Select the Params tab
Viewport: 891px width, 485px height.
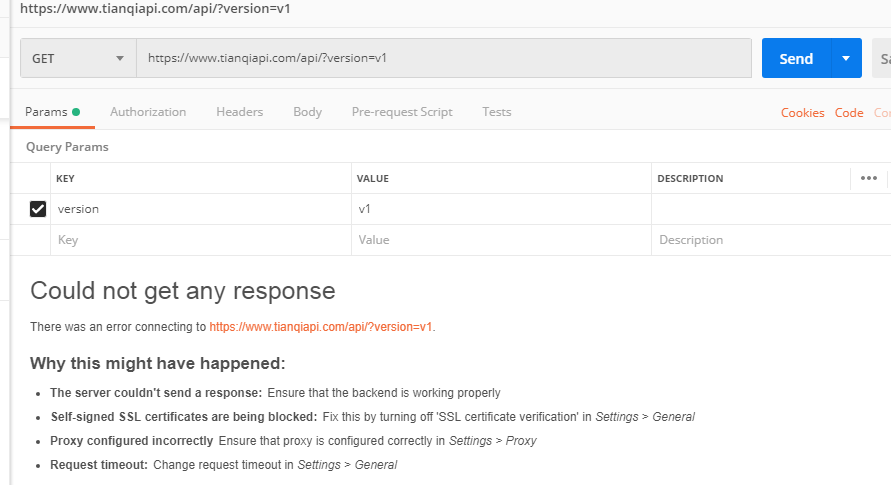point(46,112)
